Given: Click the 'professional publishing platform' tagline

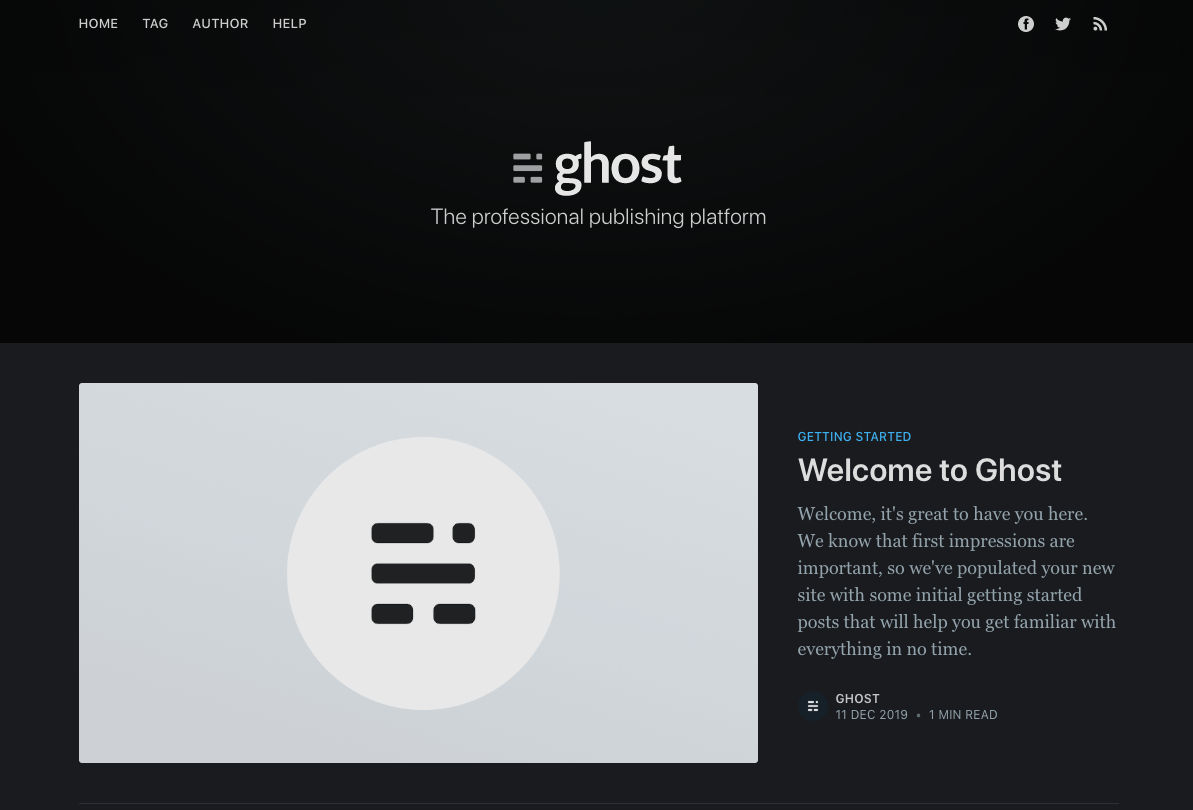Looking at the screenshot, I should click(x=598, y=216).
